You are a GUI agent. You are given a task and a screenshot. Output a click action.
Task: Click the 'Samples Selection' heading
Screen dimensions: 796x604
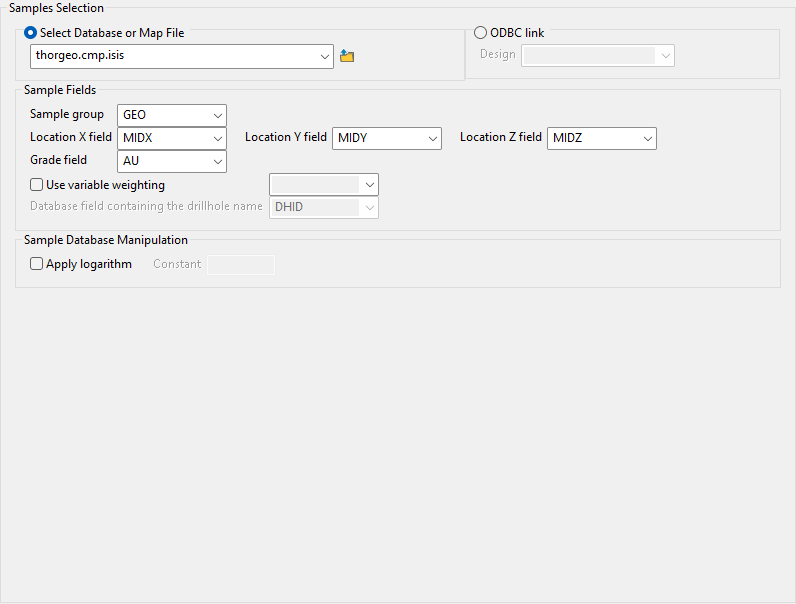click(56, 8)
